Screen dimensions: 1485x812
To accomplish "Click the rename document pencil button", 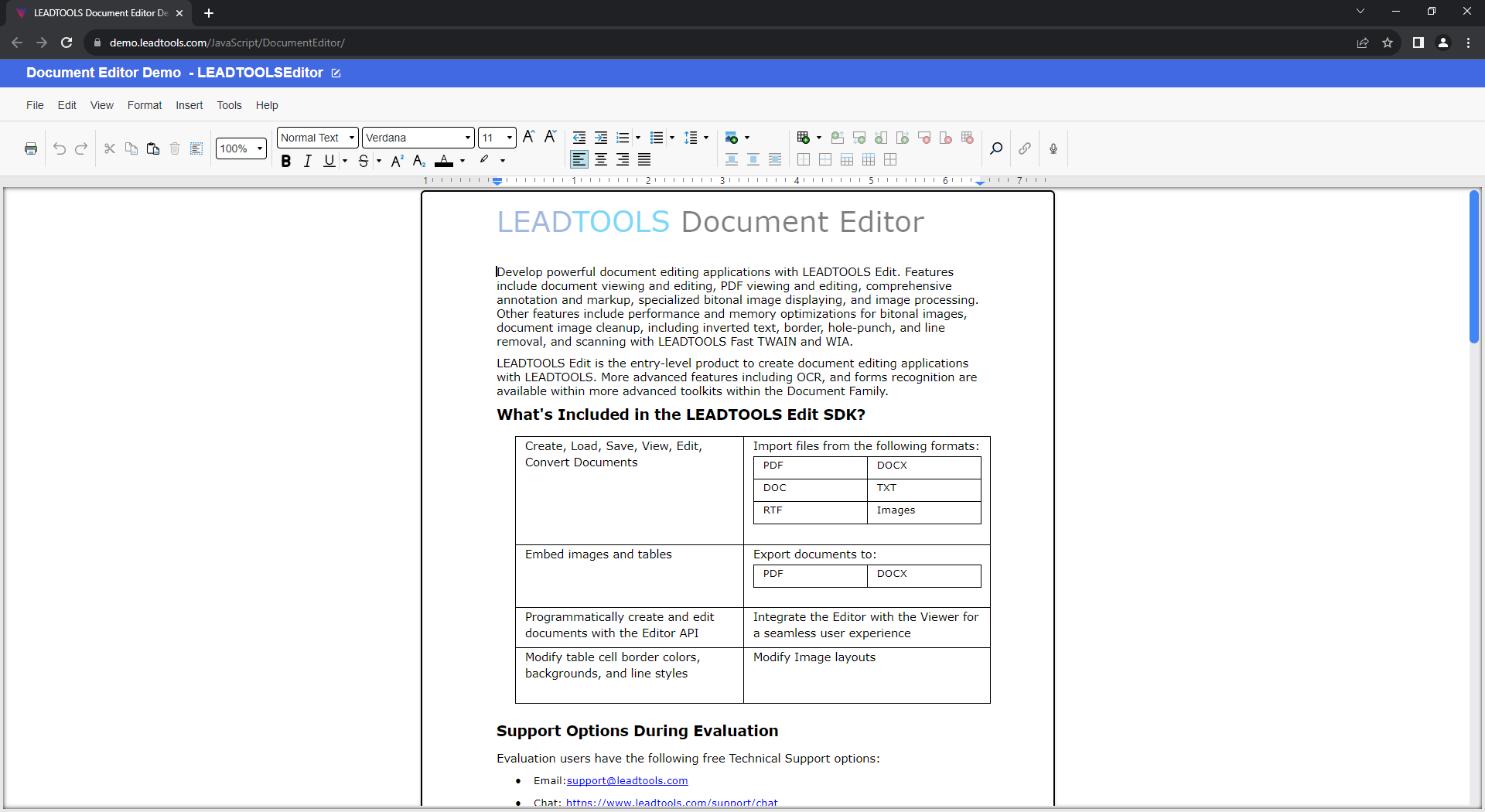I will [336, 73].
